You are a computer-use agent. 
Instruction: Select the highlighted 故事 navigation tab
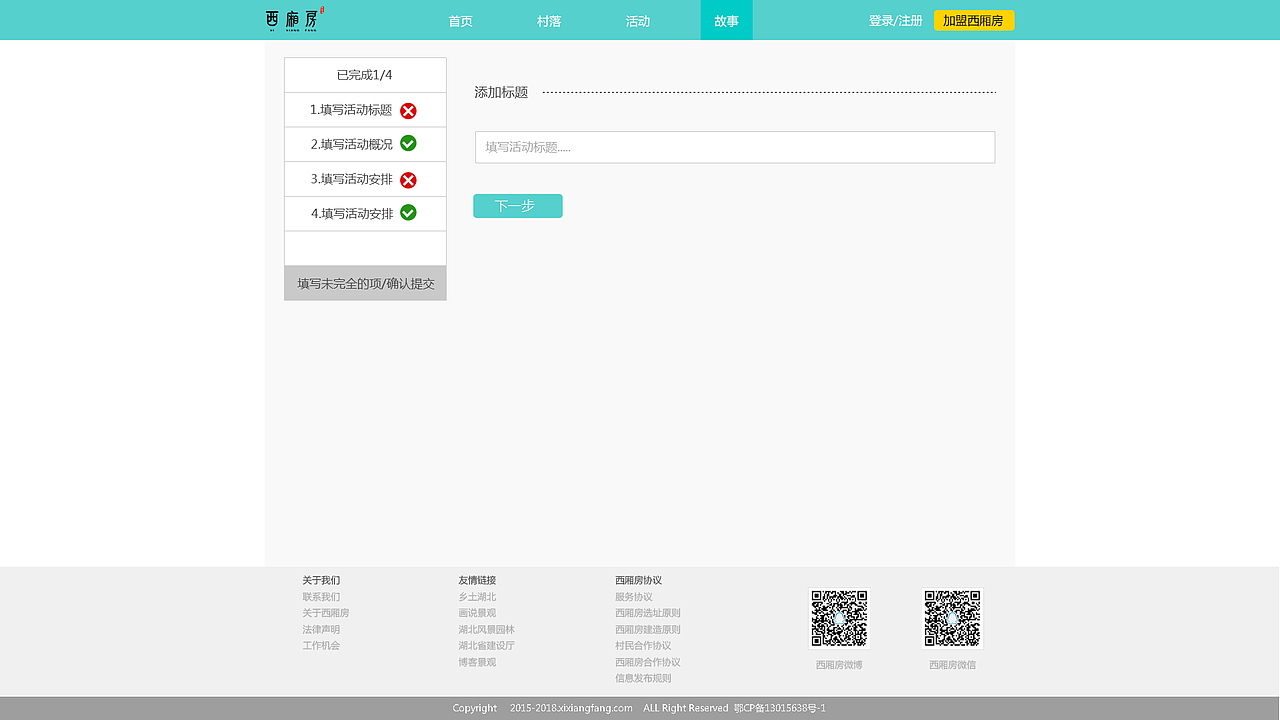[x=727, y=20]
